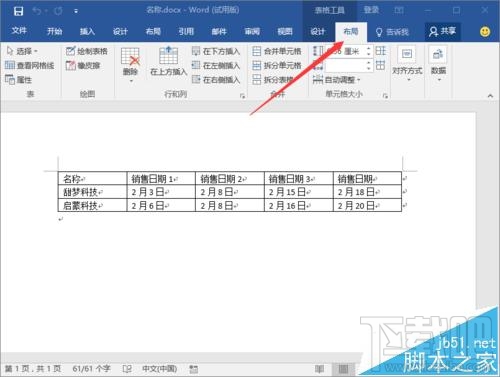The height and width of the screenshot is (377, 500).
Task: Click the 启蒙科技 cell
Action: click(92, 205)
